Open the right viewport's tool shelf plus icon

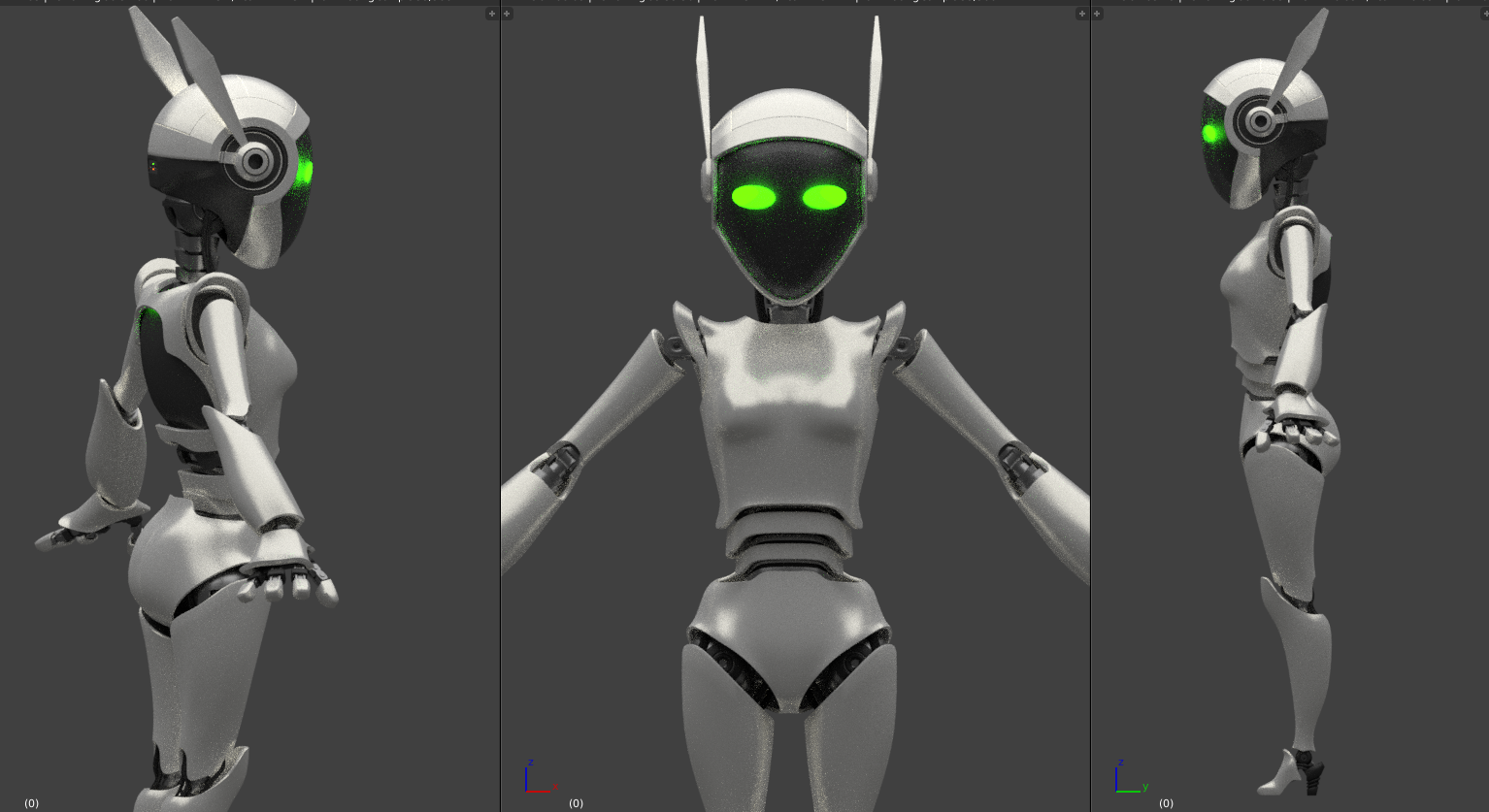click(x=1098, y=14)
